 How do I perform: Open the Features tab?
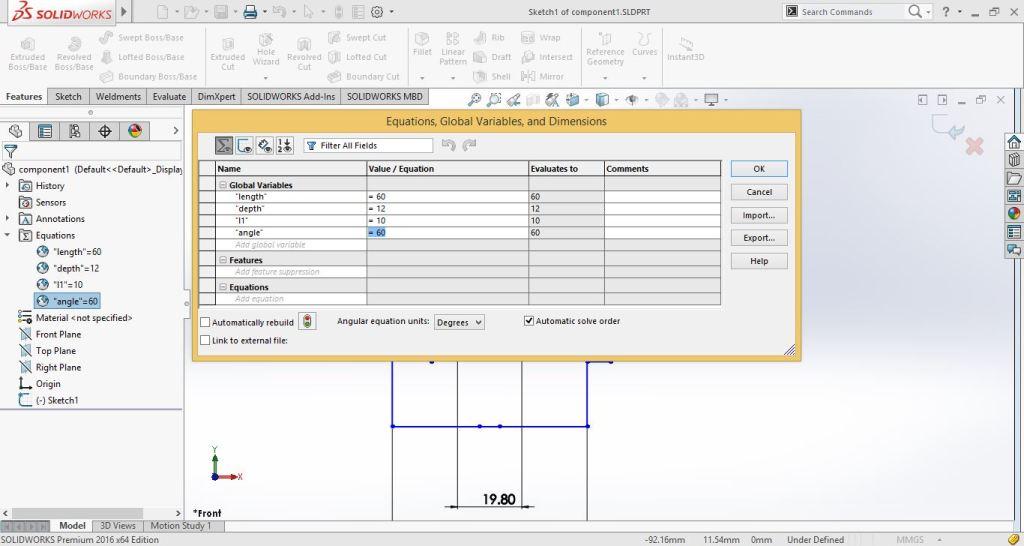click(x=24, y=97)
